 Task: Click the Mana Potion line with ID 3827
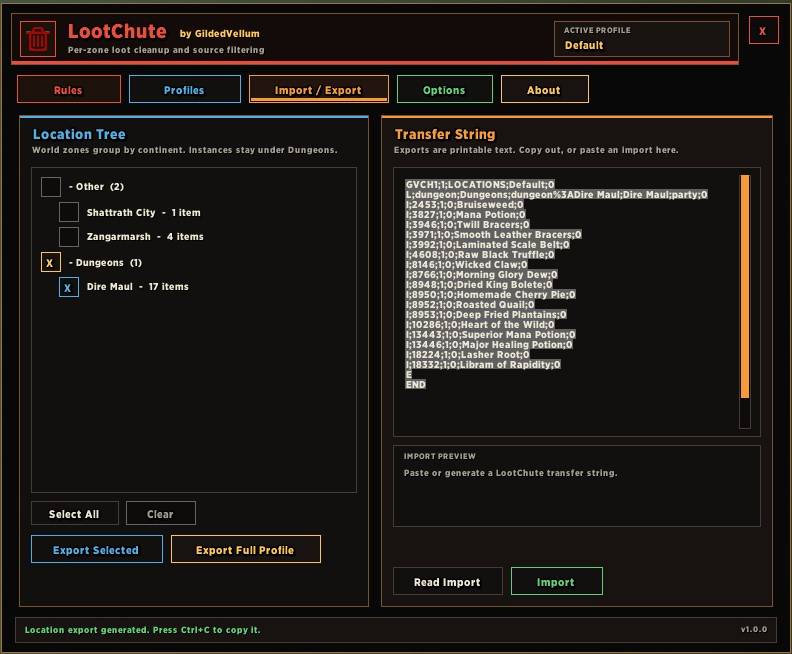pyautogui.click(x=465, y=215)
